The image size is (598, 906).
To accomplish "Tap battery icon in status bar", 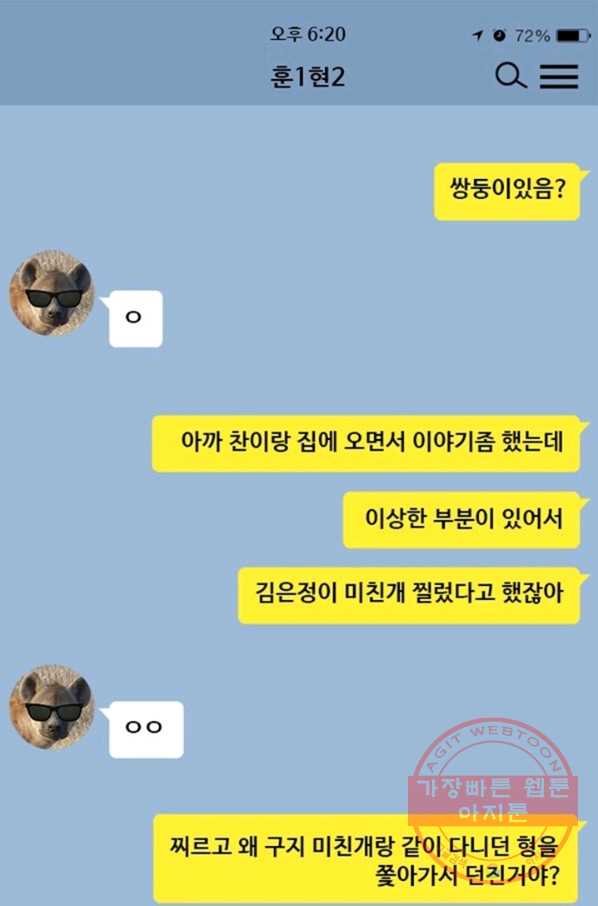I will pyautogui.click(x=571, y=36).
